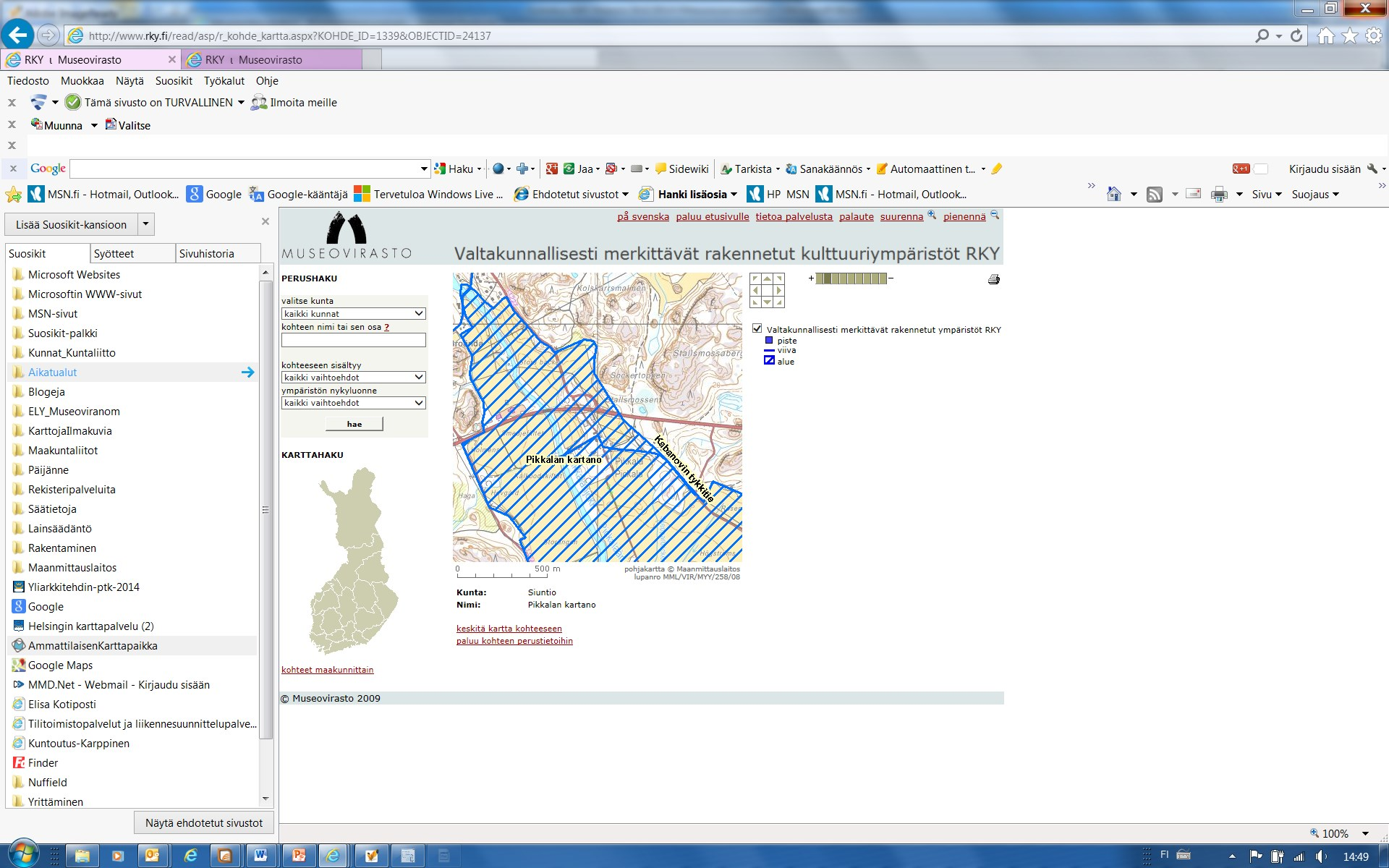Click the 'paluu kohteen perustietoihin' link
This screenshot has height=868, width=1389.
pos(514,641)
